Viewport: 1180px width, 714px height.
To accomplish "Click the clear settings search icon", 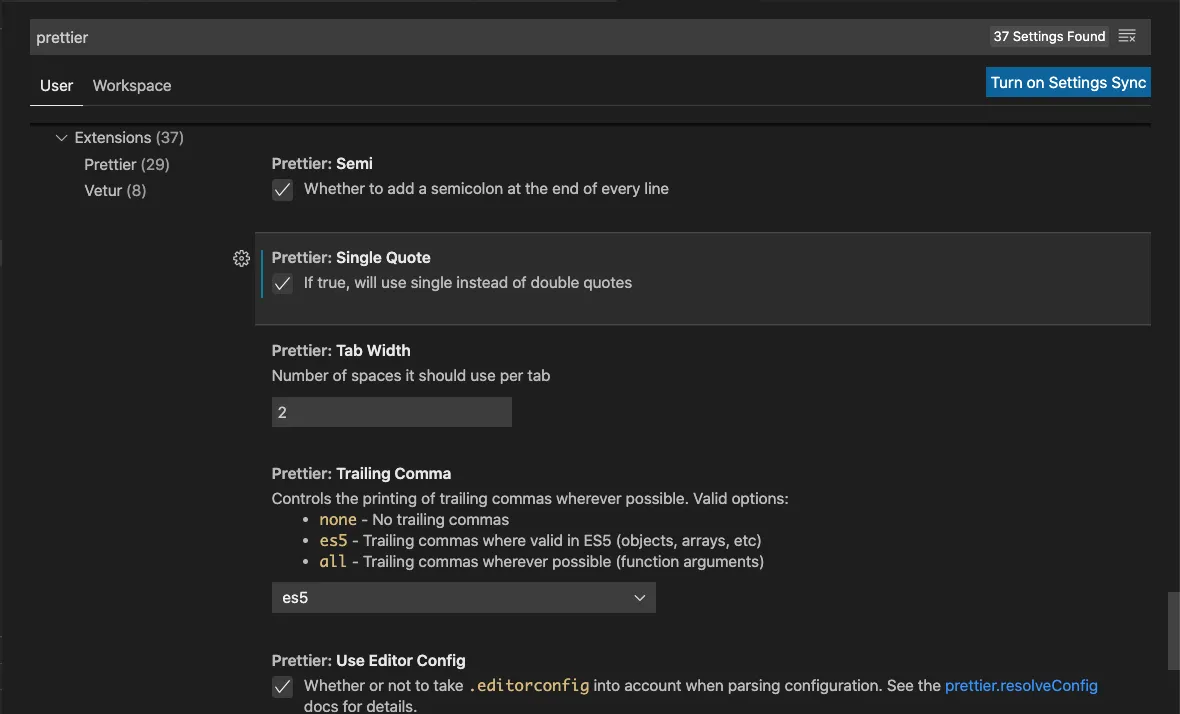I will point(1127,37).
